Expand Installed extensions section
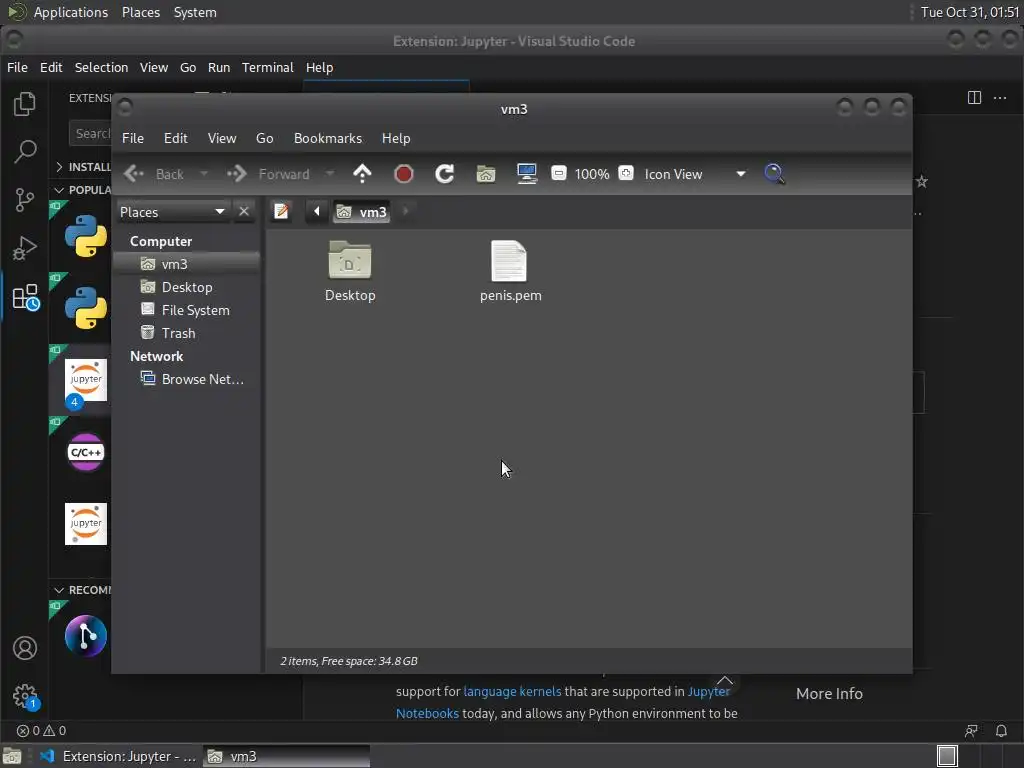1024x768 pixels. pyautogui.click(x=59, y=167)
